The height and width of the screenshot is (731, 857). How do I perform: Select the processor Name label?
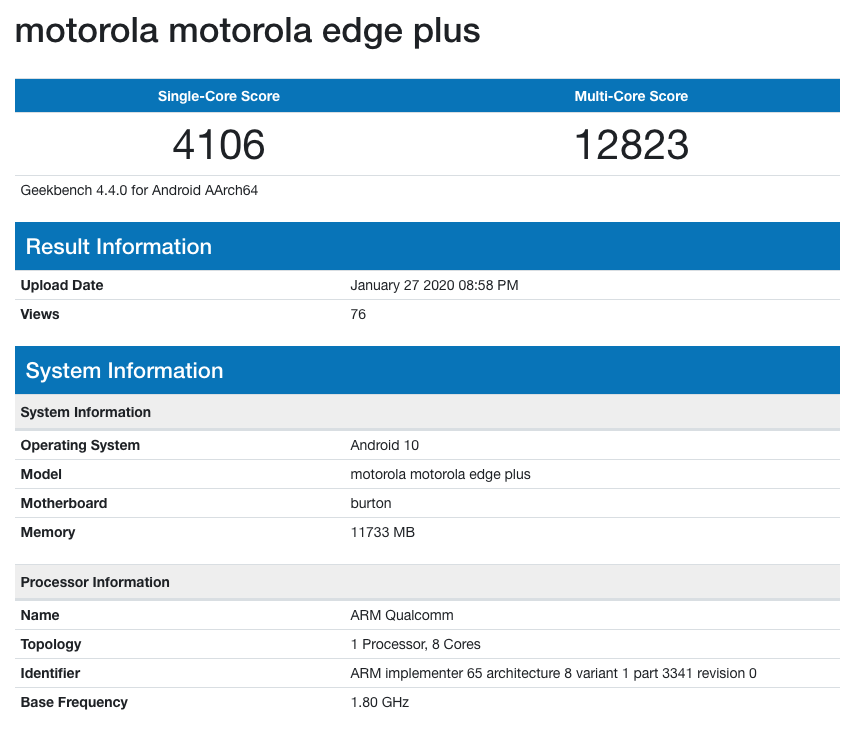click(x=40, y=615)
